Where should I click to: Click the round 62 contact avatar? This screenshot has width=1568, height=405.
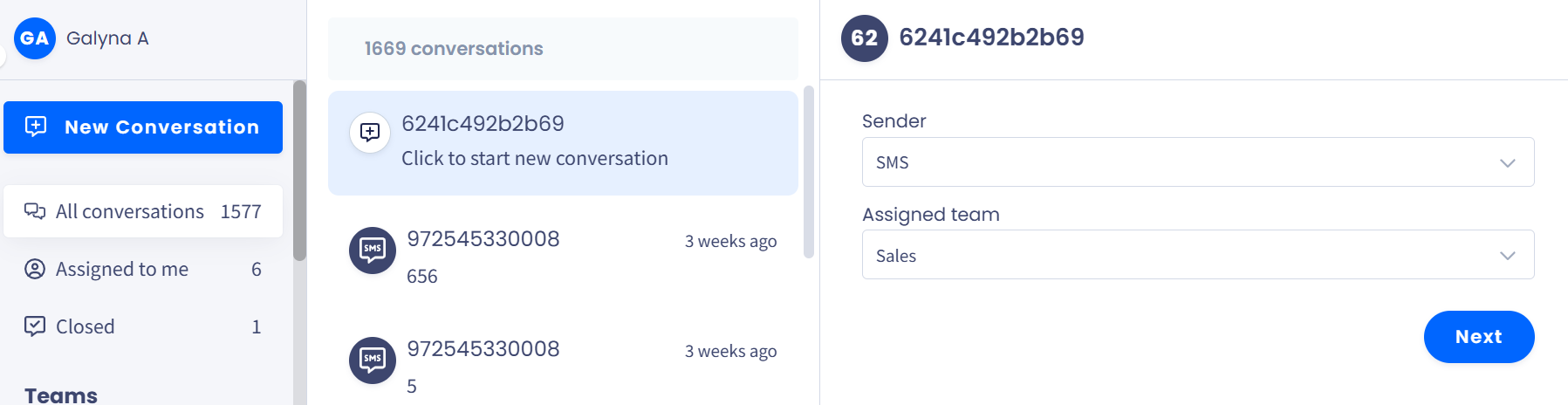pos(864,38)
